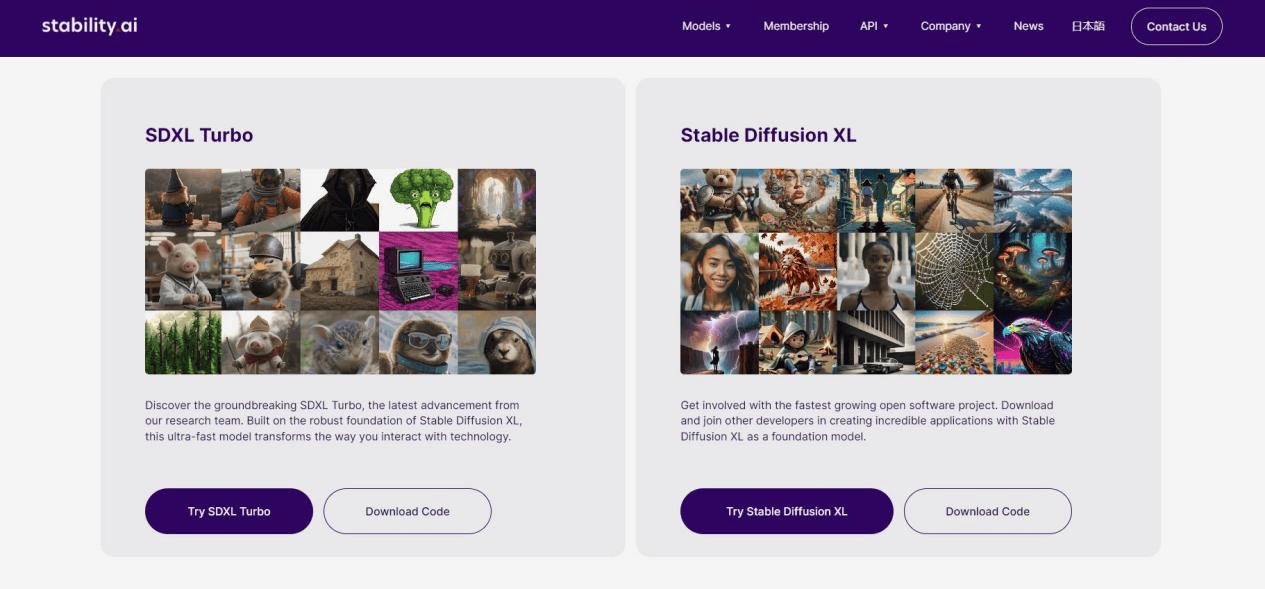Click the SDXL Turbo heading
The image size is (1265, 589).
(x=199, y=135)
